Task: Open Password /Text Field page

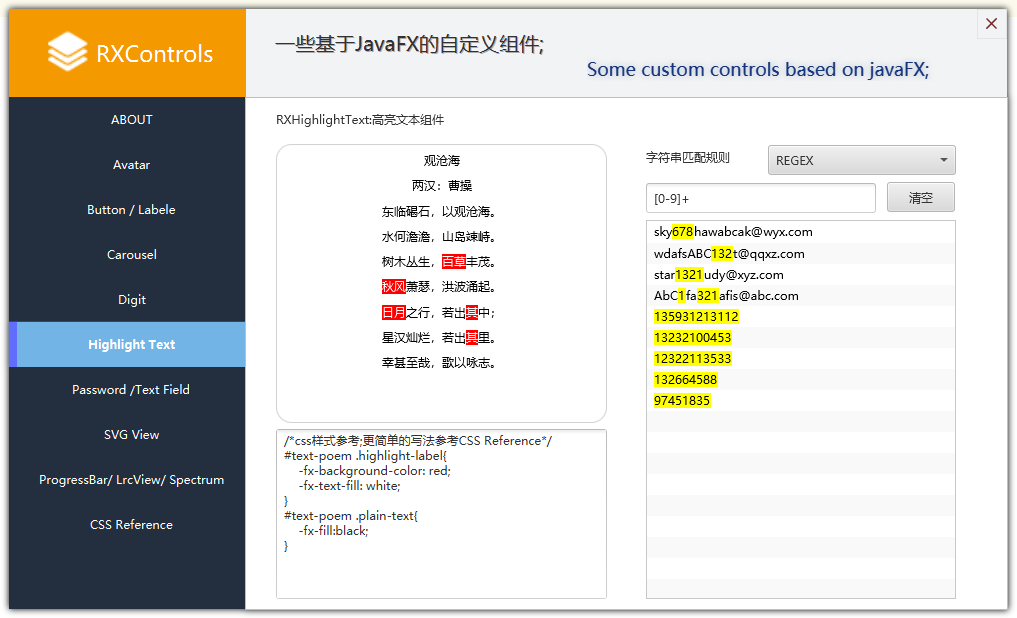Action: pyautogui.click(x=131, y=390)
